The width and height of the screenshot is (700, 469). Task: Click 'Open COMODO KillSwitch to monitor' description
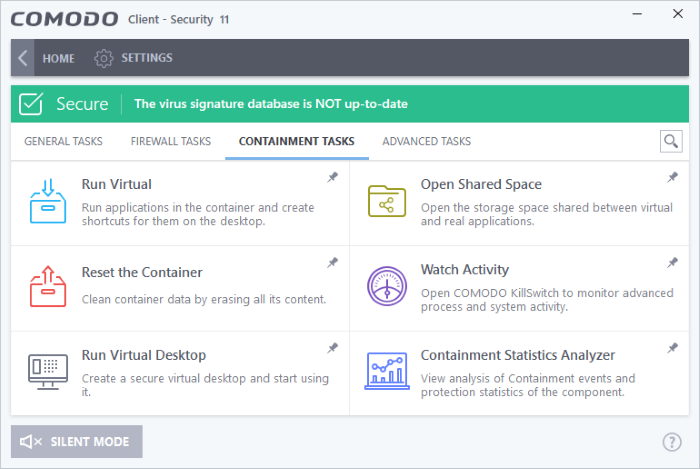click(547, 300)
